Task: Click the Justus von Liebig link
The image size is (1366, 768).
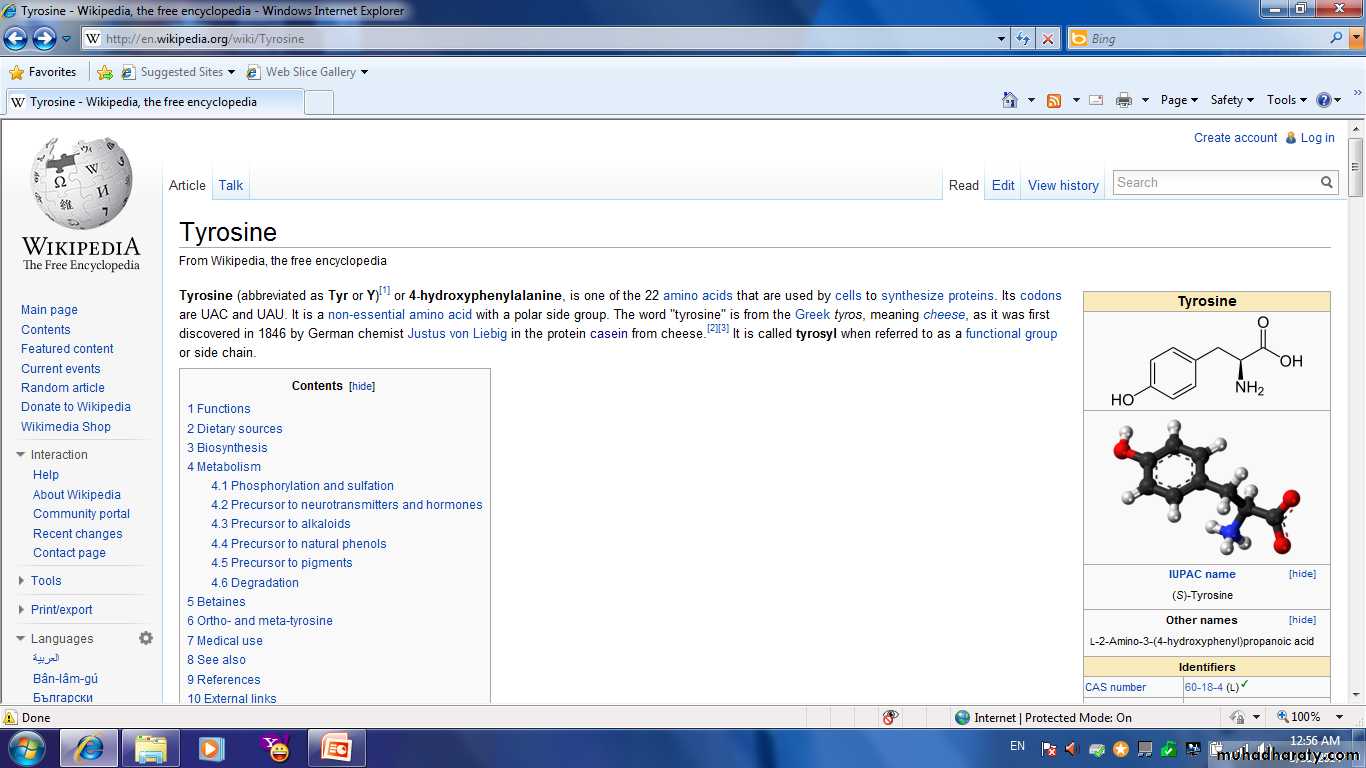Action: tap(457, 333)
